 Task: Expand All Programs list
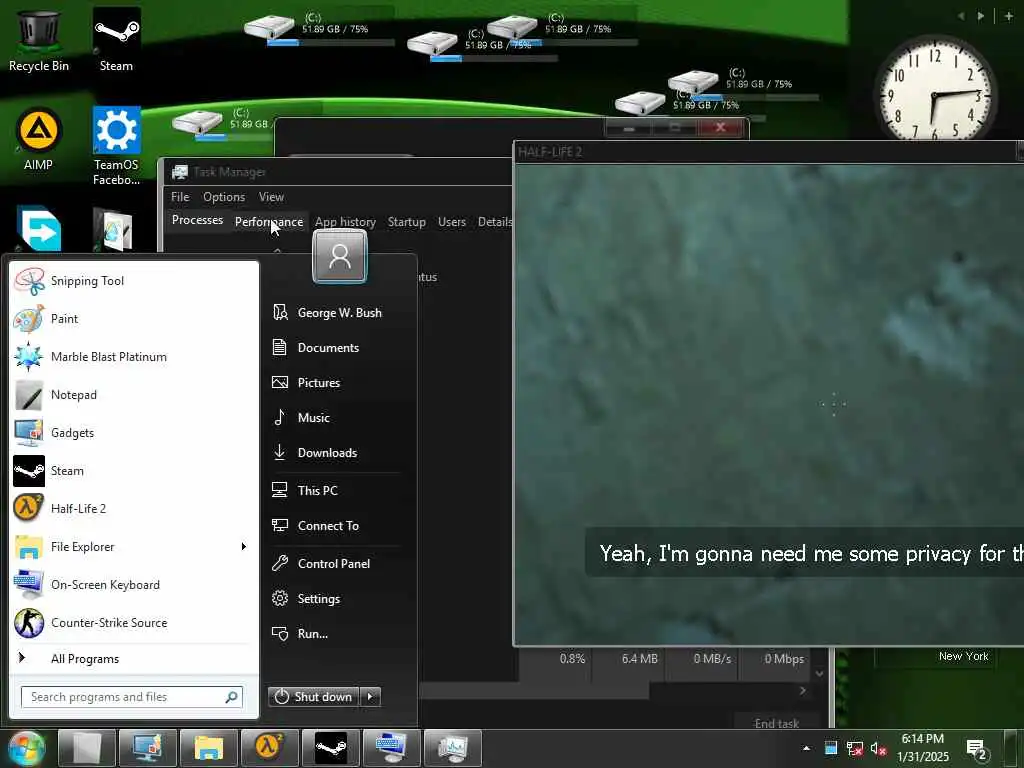(x=134, y=659)
